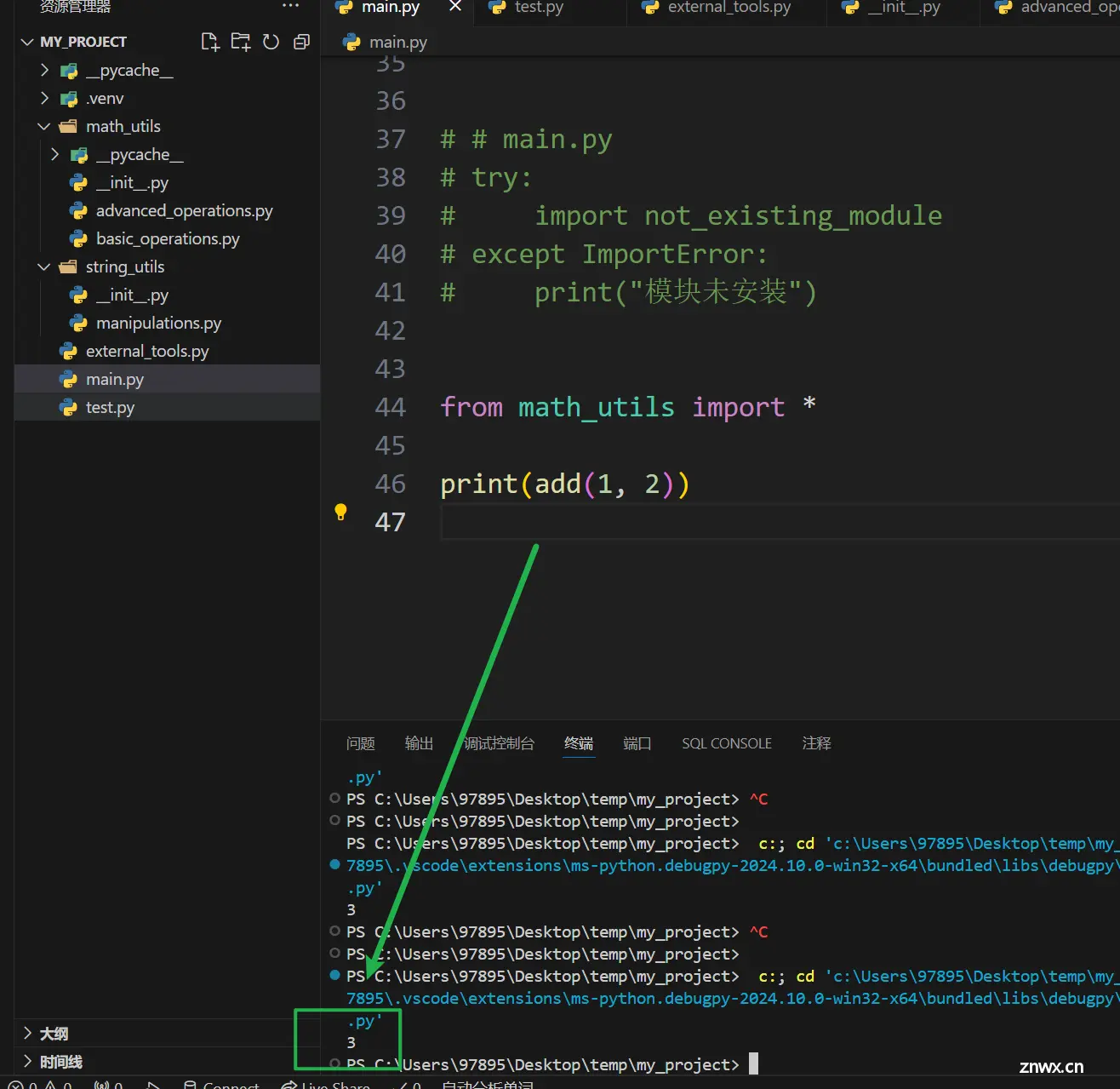Click the New File icon in explorer header

tap(209, 42)
